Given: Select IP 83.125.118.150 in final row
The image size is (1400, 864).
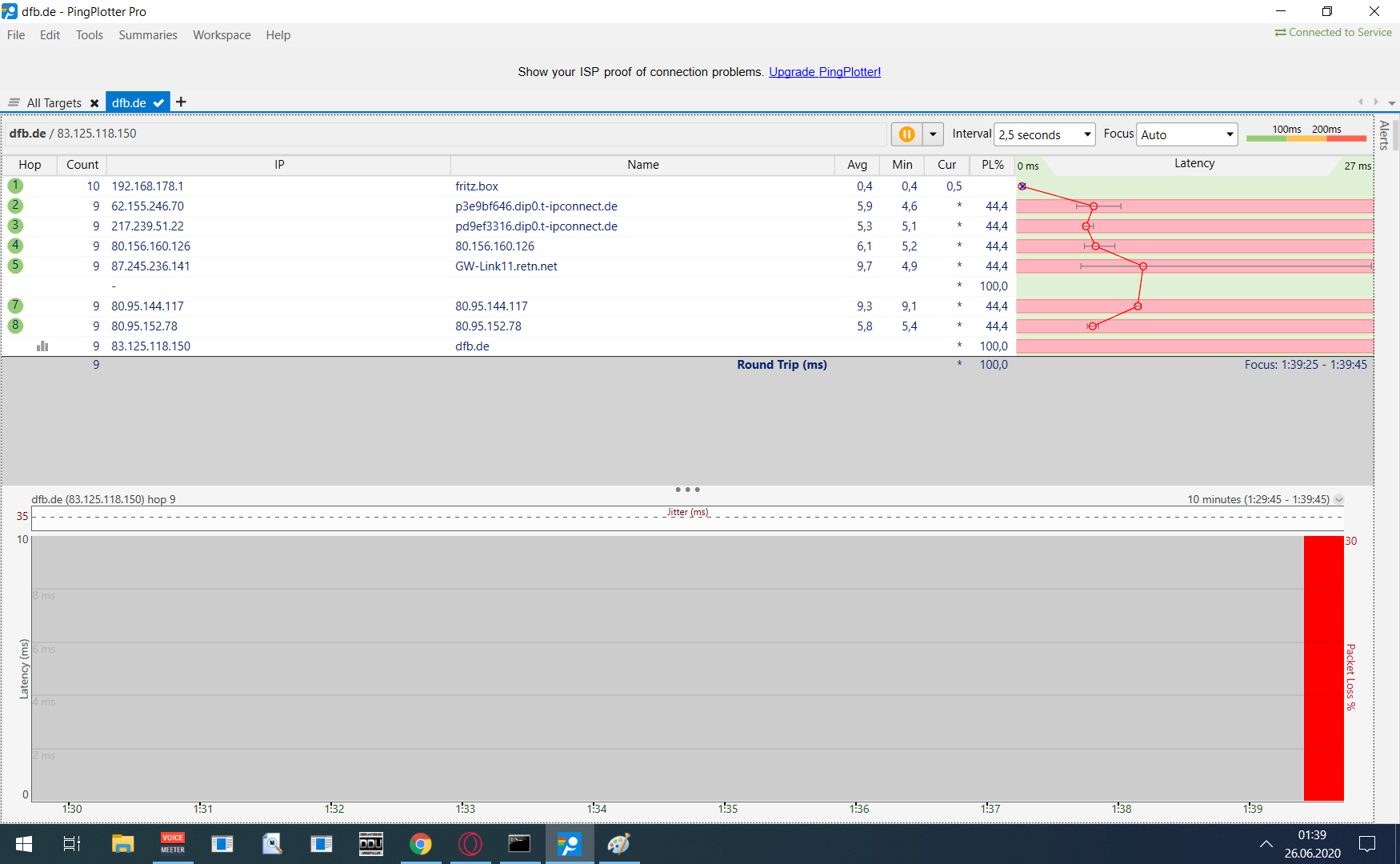Looking at the screenshot, I should click(150, 346).
